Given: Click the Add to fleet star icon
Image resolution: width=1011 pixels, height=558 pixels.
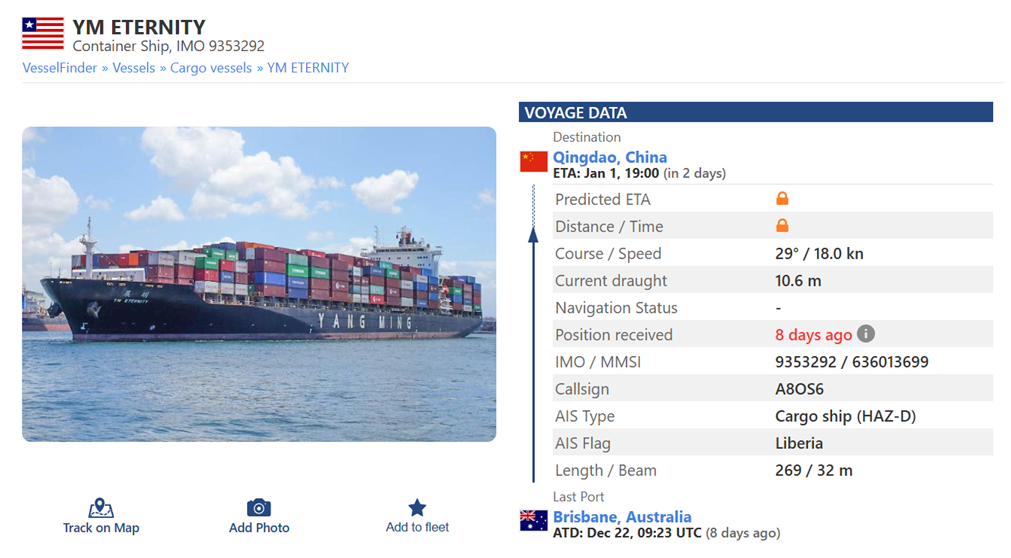Looking at the screenshot, I should (x=417, y=508).
